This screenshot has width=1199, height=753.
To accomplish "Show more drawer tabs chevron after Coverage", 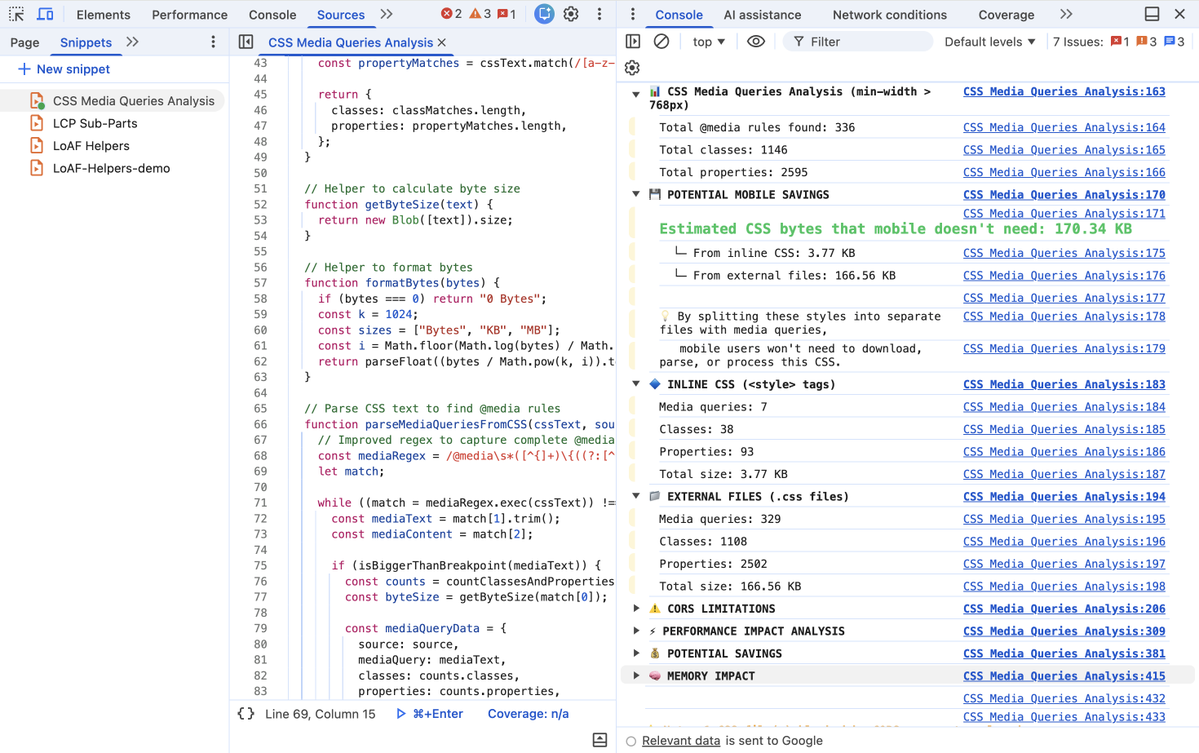I will click(1066, 15).
